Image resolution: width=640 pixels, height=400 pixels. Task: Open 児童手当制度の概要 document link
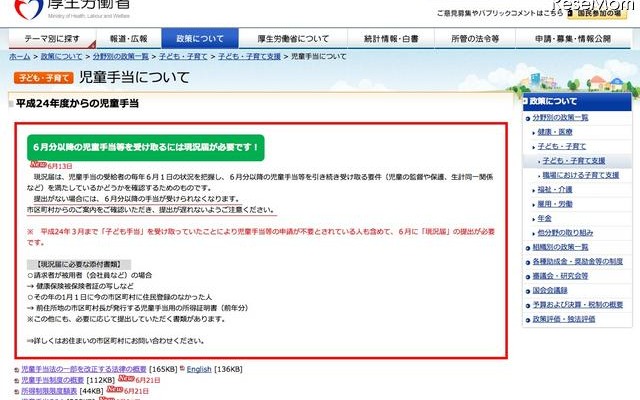pyautogui.click(x=52, y=380)
